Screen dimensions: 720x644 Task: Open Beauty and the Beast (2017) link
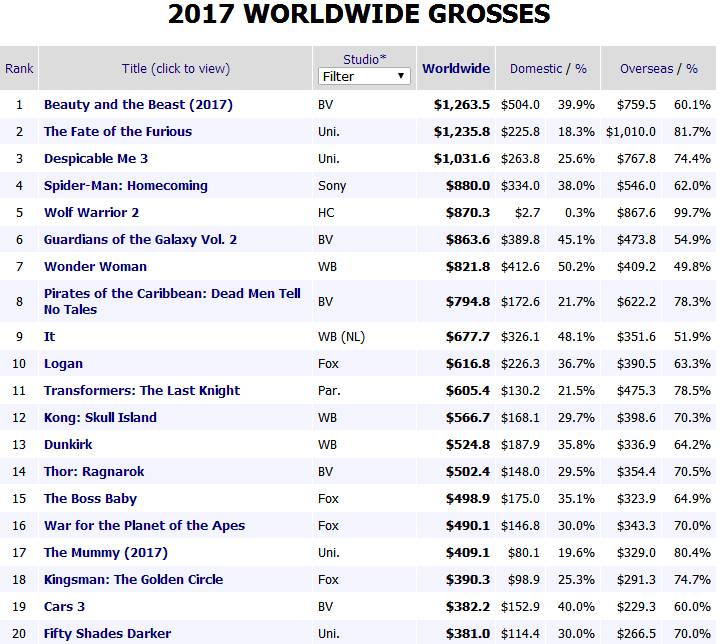138,104
